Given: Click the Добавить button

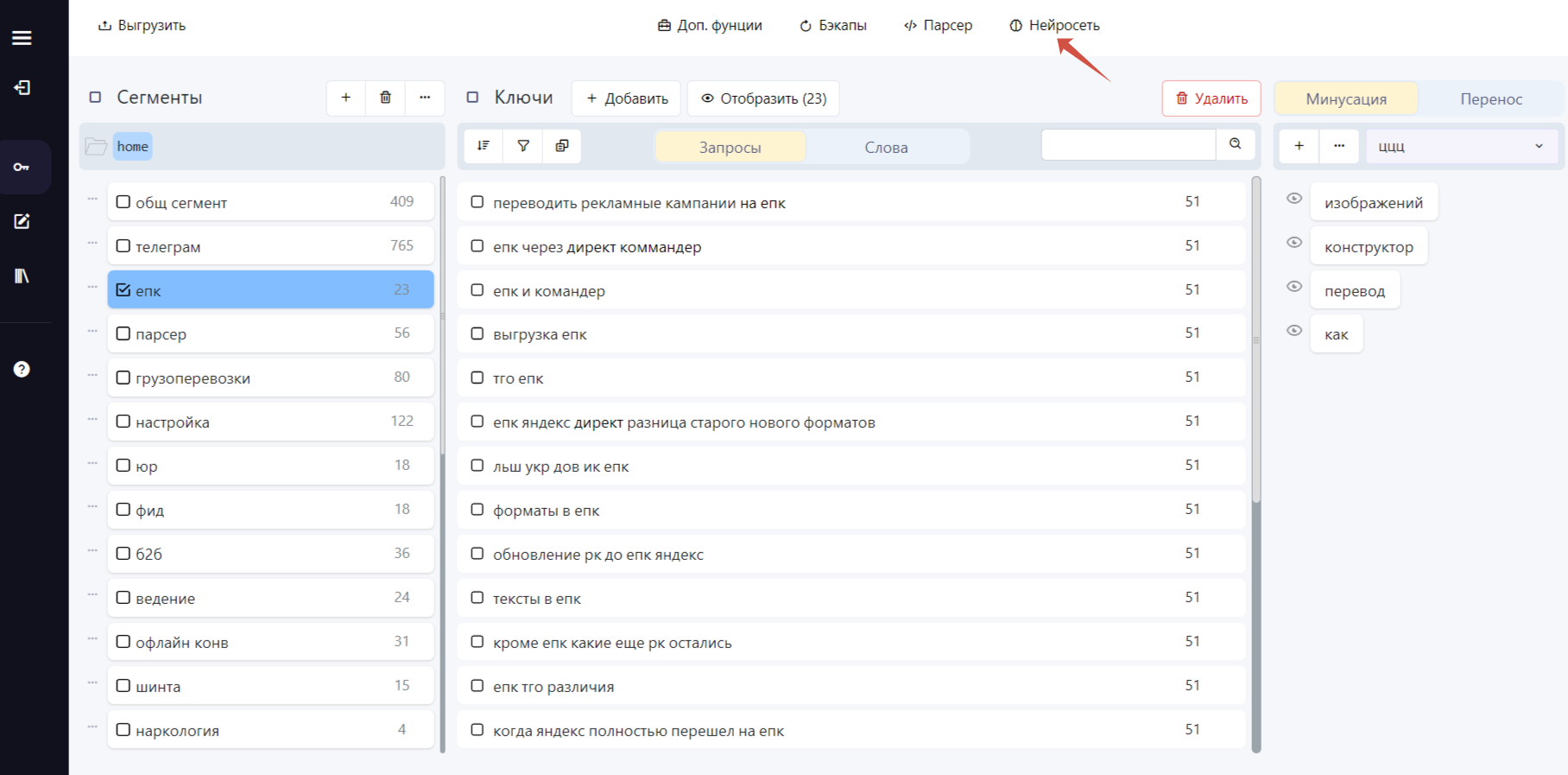Looking at the screenshot, I should coord(627,98).
